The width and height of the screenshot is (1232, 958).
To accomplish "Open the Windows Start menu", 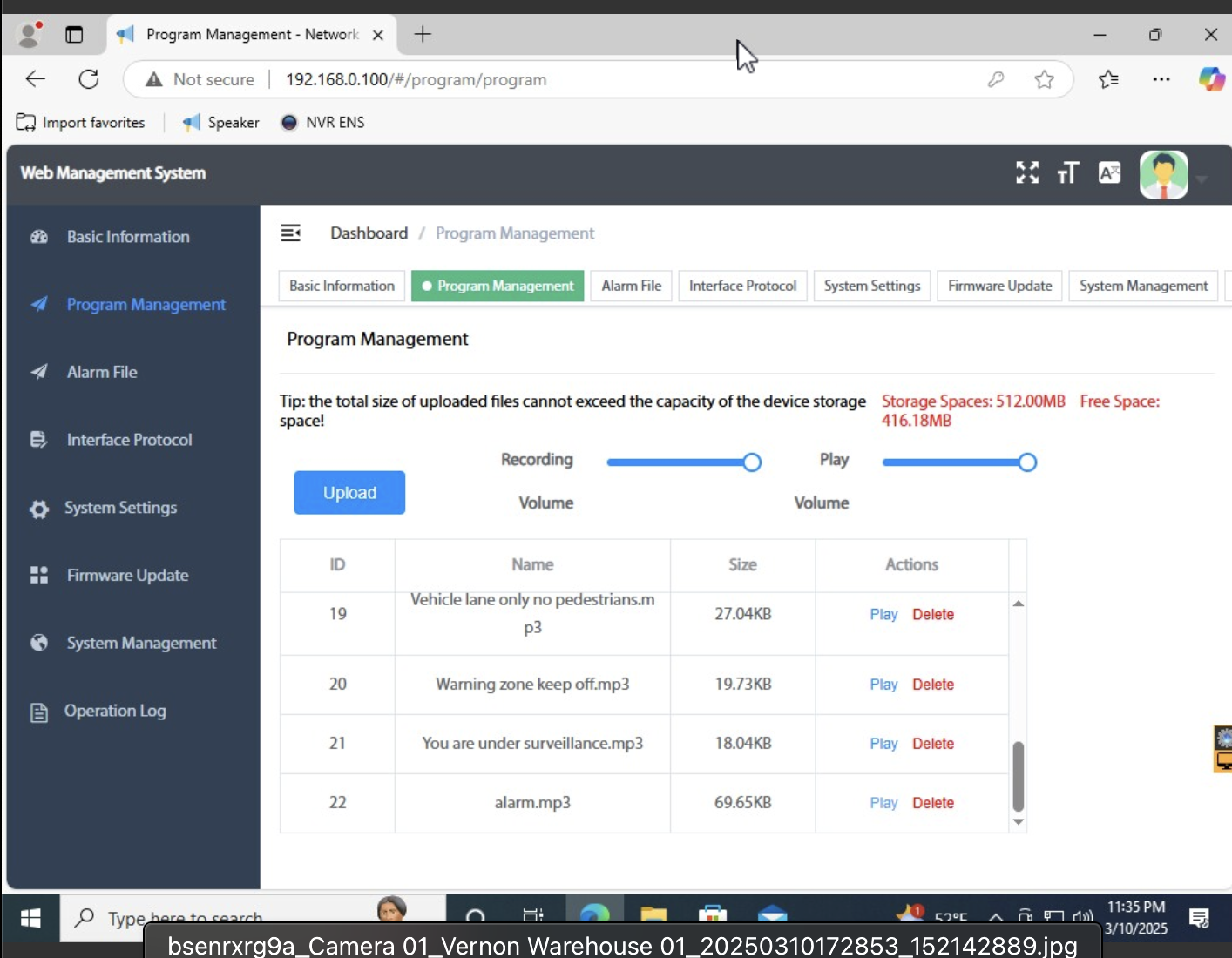I will point(30,919).
